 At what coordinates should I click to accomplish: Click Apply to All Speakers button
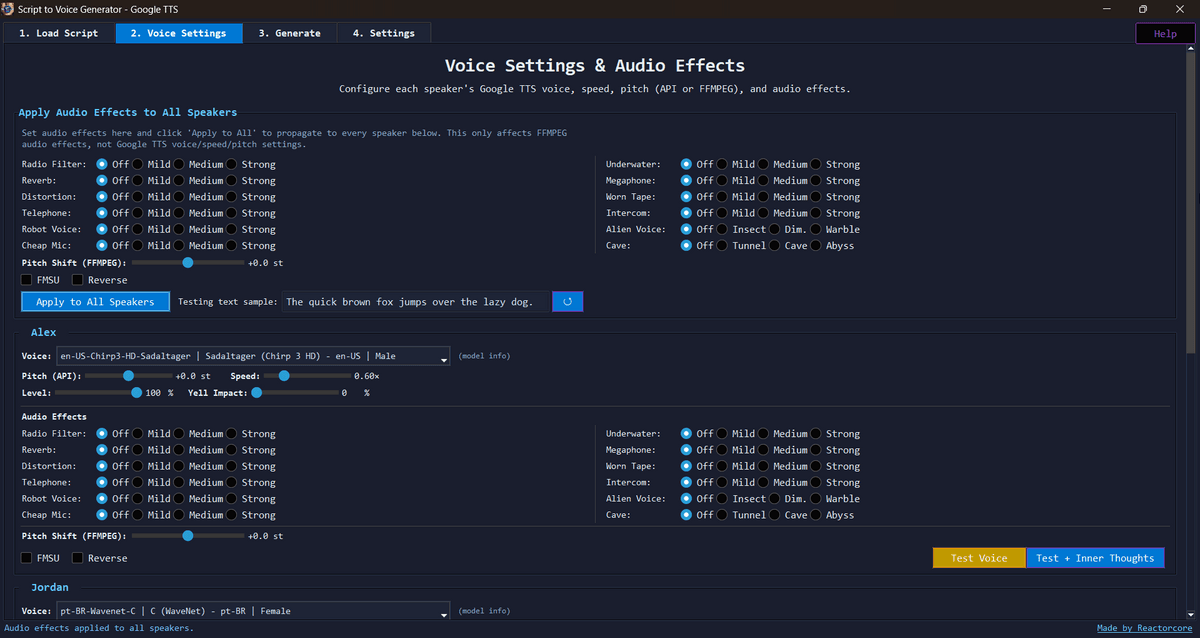pos(95,301)
